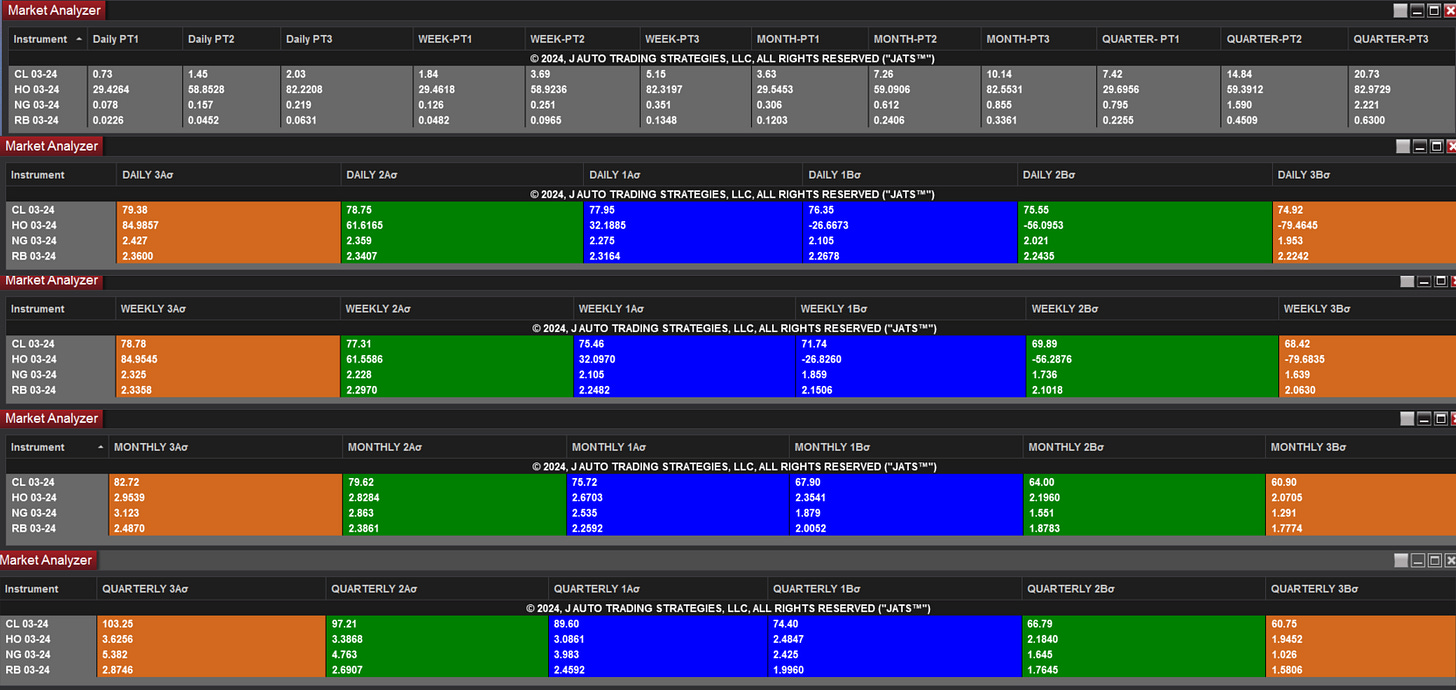Sort by the WEEKLY 1Aσ column header

point(685,309)
